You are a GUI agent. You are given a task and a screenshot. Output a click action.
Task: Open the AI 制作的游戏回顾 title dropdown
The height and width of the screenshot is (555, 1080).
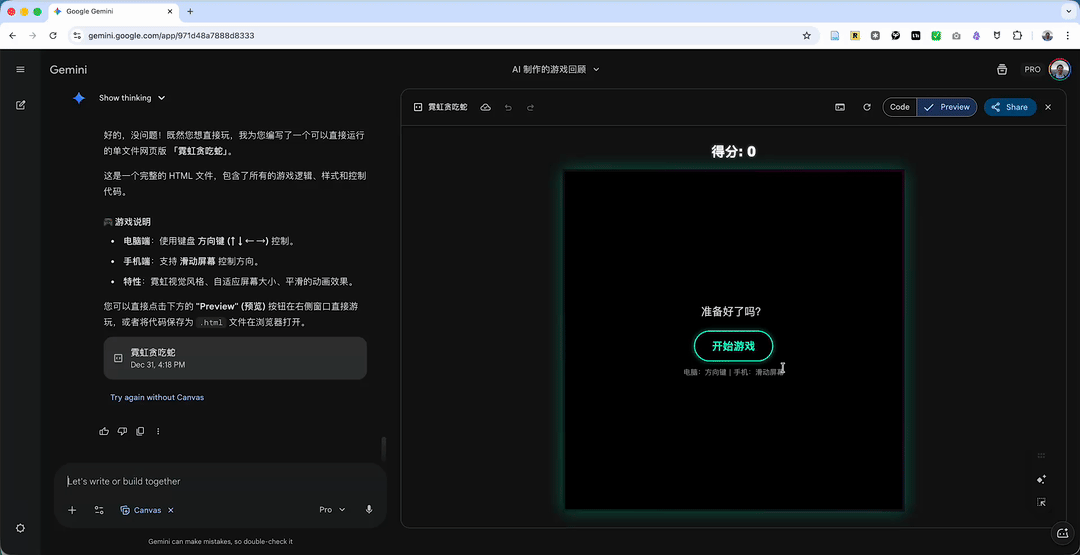(556, 70)
